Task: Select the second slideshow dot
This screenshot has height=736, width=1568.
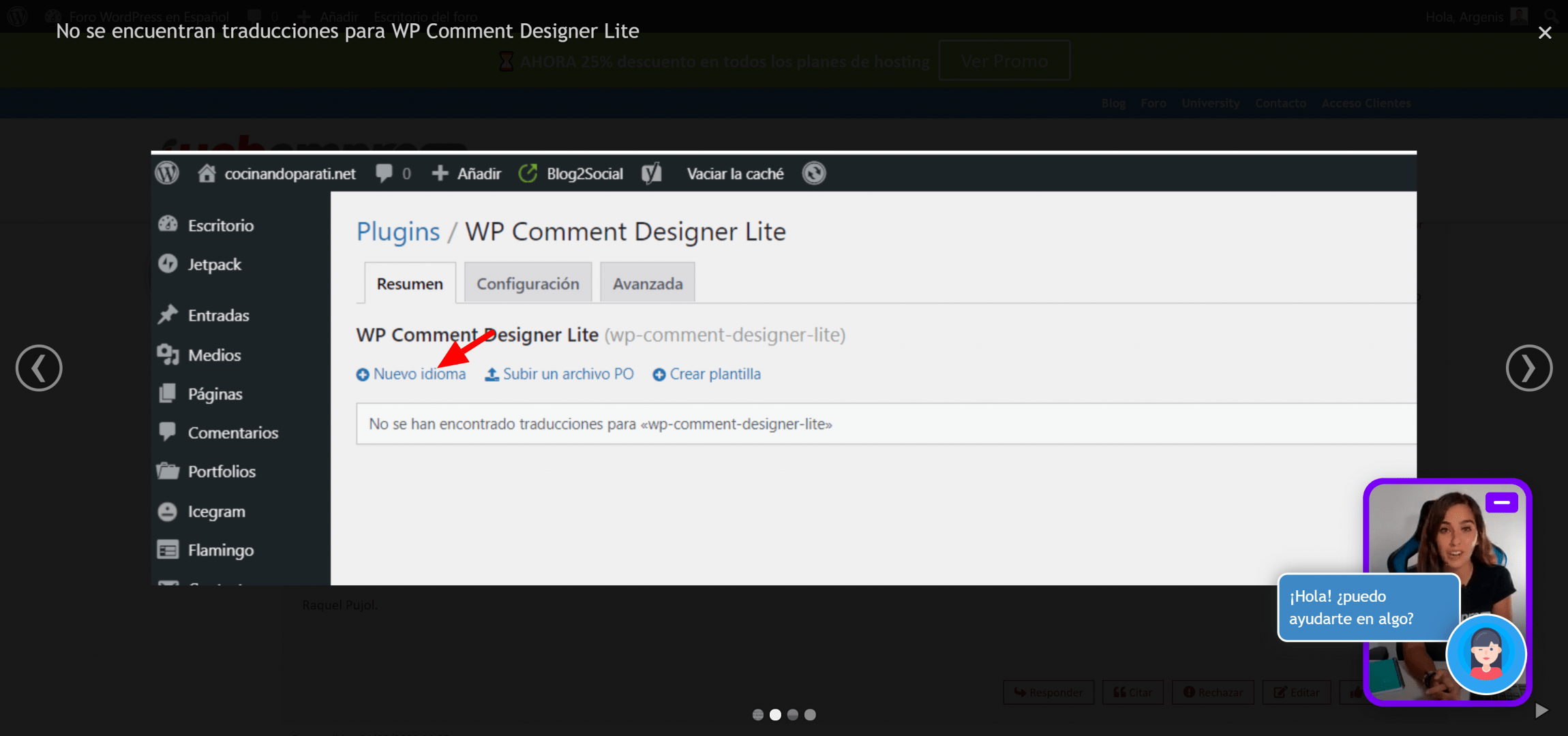Action: [x=775, y=715]
